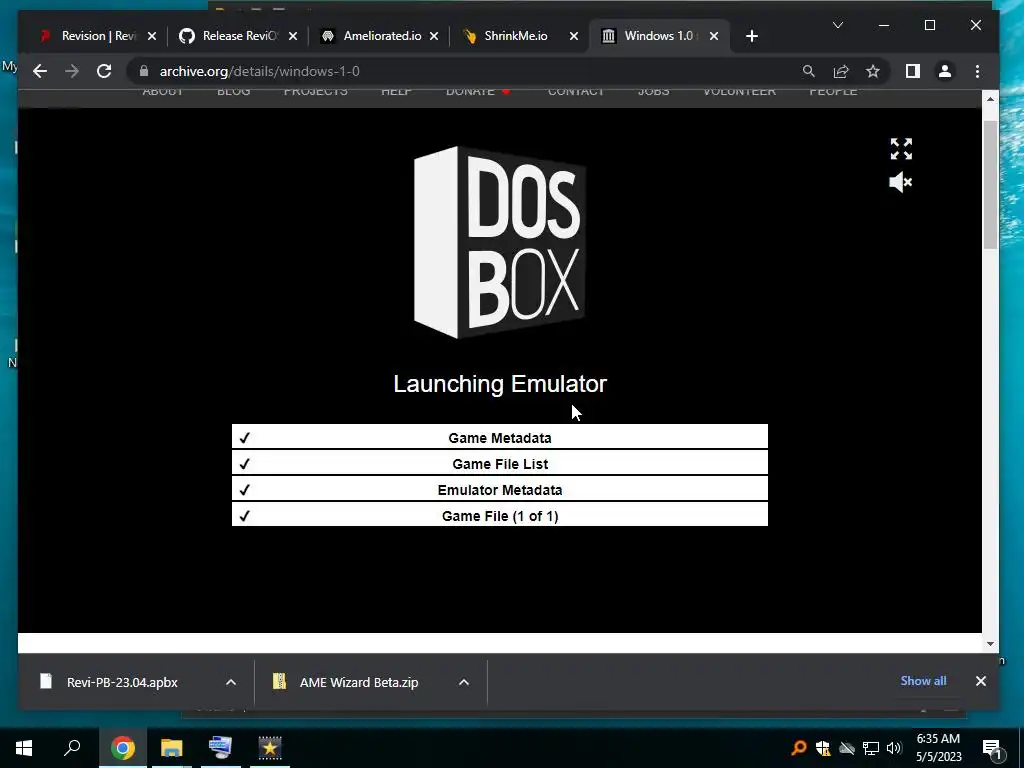Image resolution: width=1024 pixels, height=768 pixels.
Task: Close the Release ReviOS tab
Action: tap(293, 36)
